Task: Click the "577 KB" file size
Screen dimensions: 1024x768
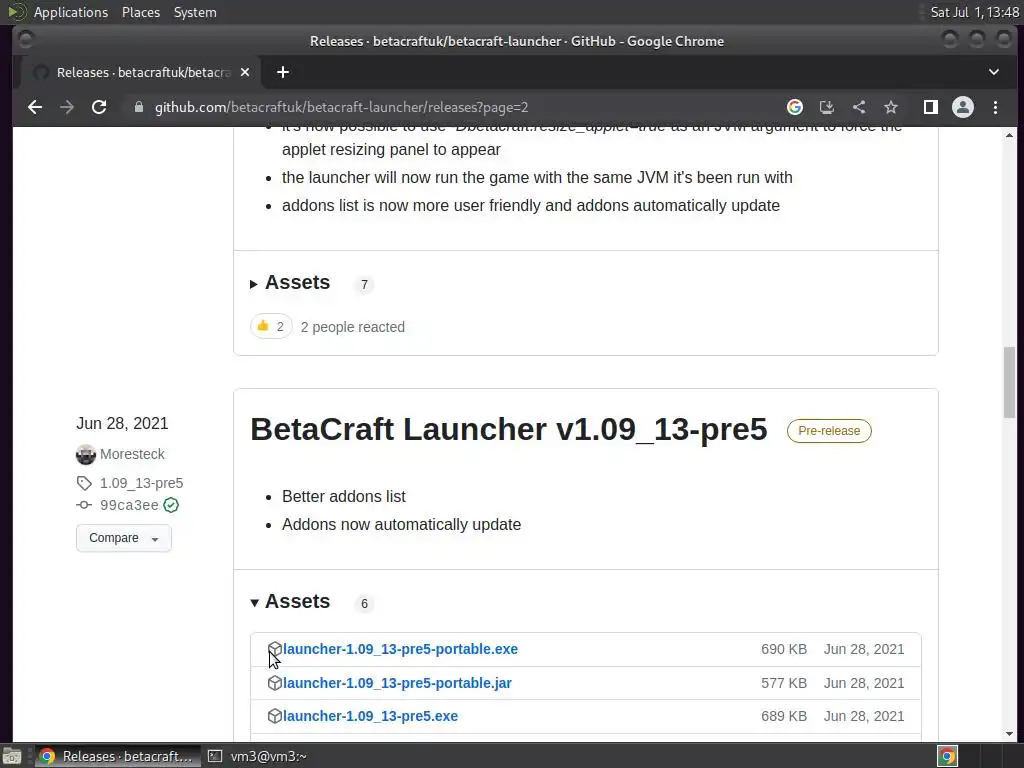Action: 784,683
